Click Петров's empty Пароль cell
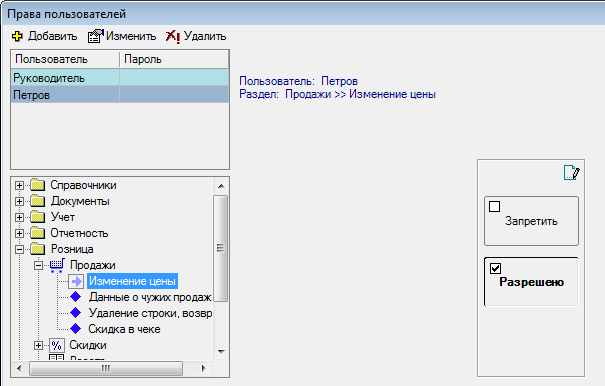This screenshot has height=386, width=605. tap(174, 95)
